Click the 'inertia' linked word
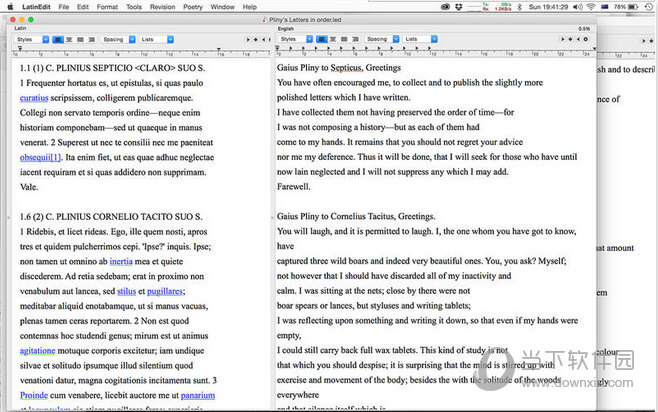This screenshot has height=412, width=658. [121, 261]
